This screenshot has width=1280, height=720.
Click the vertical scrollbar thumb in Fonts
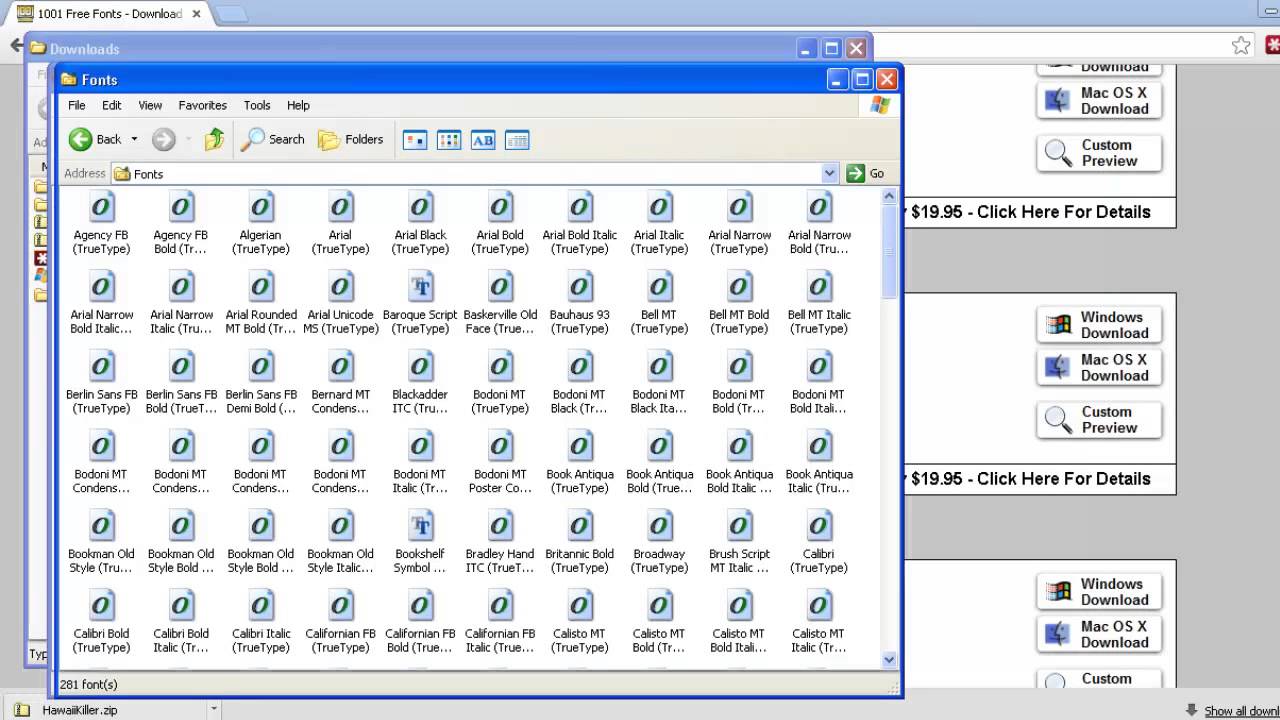click(x=889, y=250)
